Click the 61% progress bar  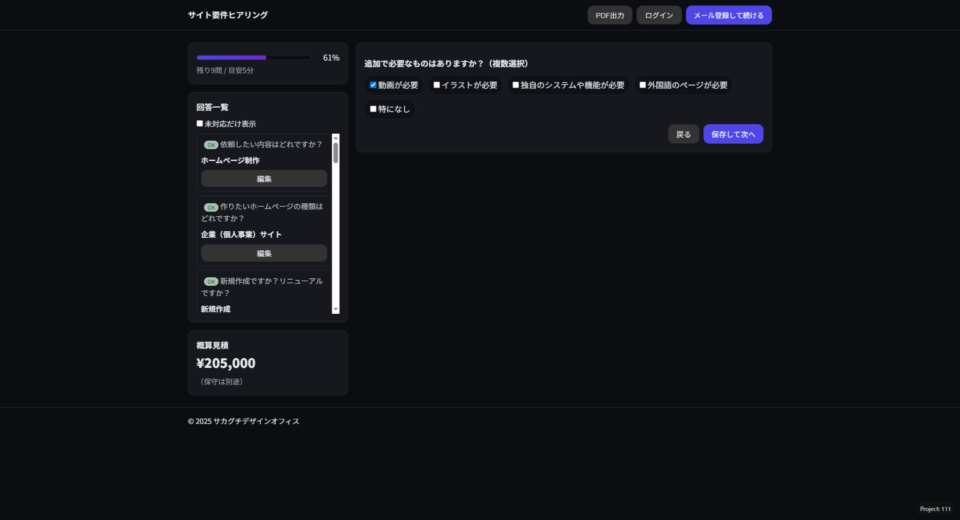(x=255, y=58)
